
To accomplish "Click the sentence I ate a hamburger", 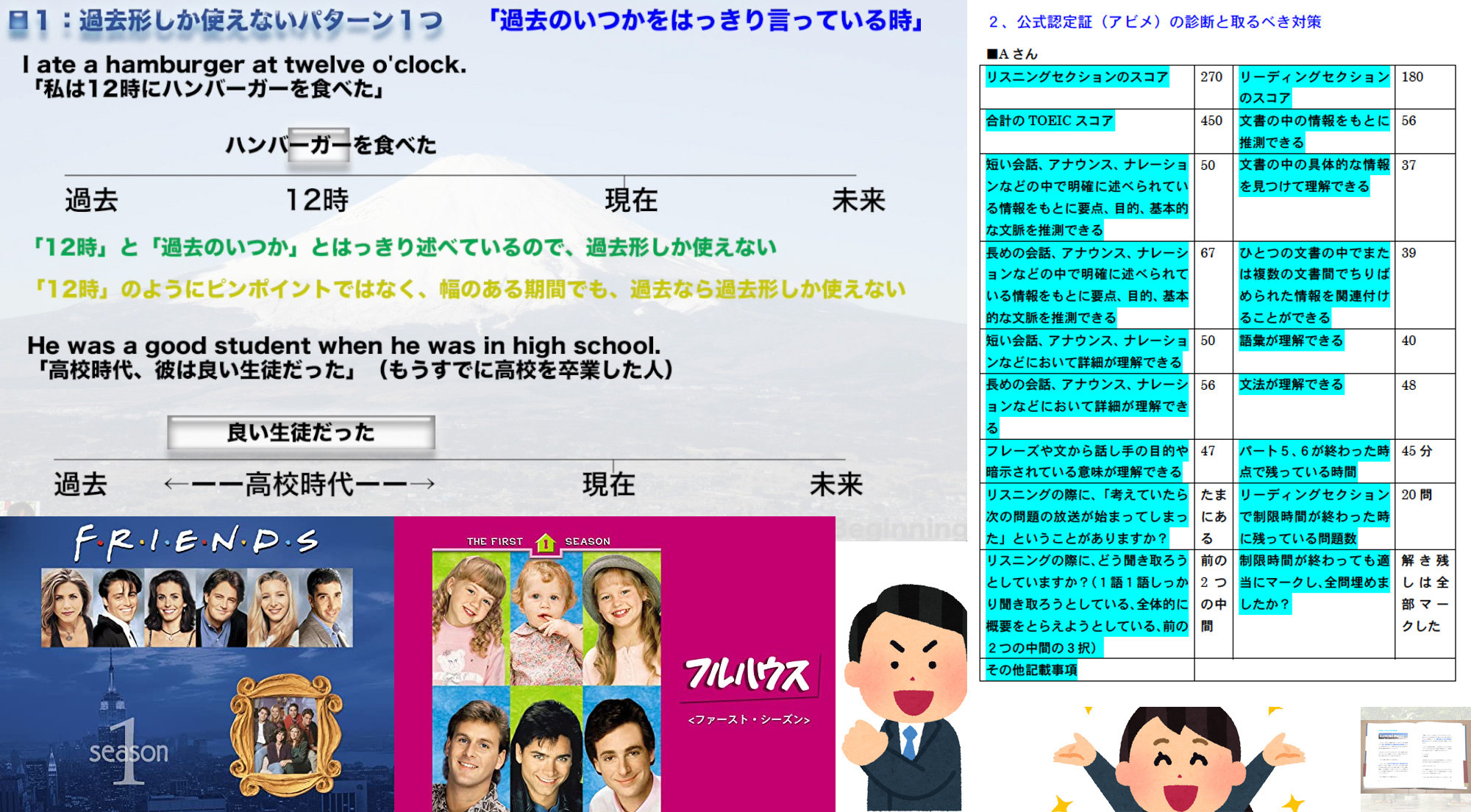I will [244, 65].
